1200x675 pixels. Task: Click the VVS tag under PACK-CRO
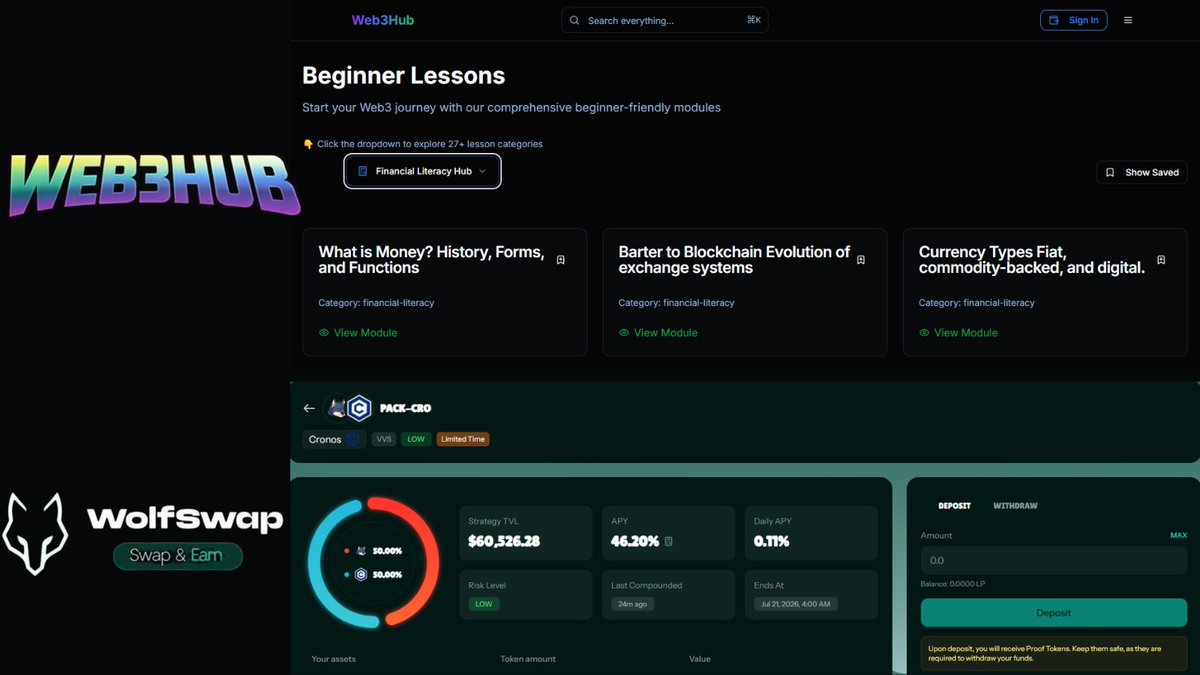(384, 439)
